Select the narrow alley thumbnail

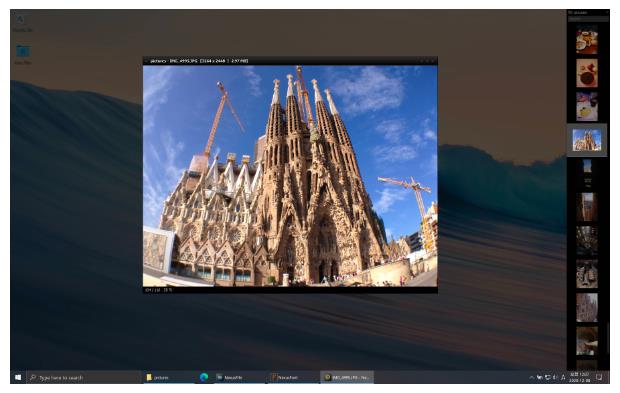587,207
